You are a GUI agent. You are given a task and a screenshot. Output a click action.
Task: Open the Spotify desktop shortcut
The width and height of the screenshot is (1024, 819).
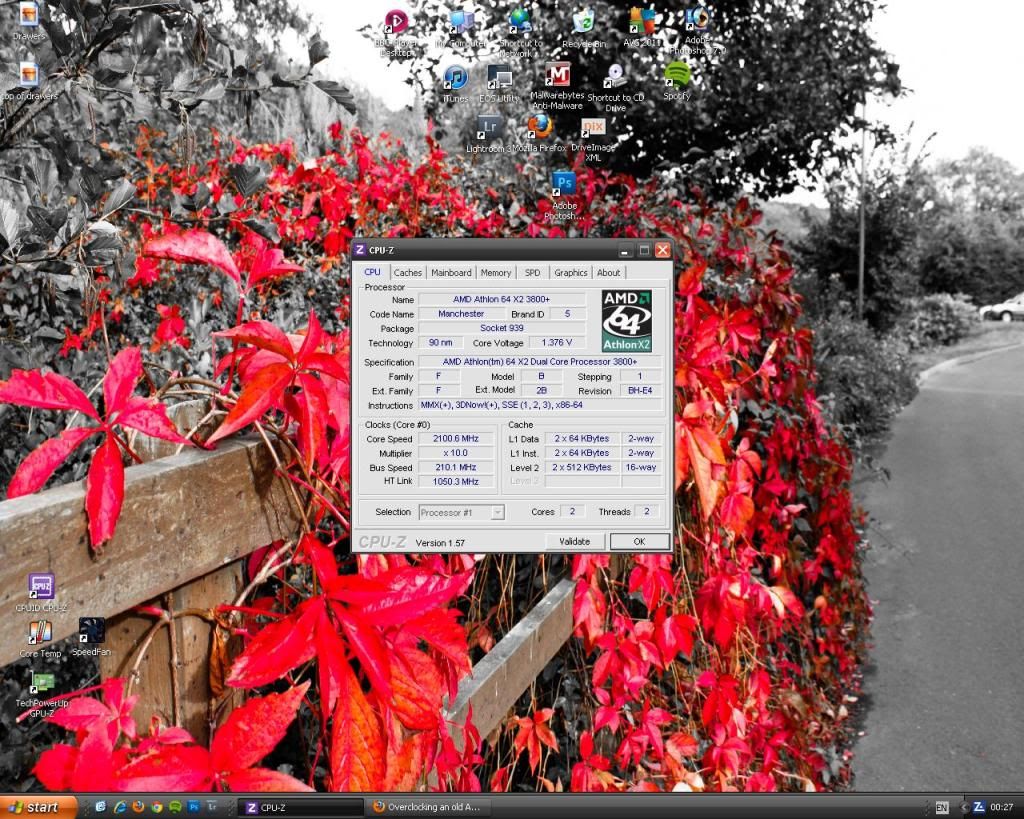click(x=677, y=75)
